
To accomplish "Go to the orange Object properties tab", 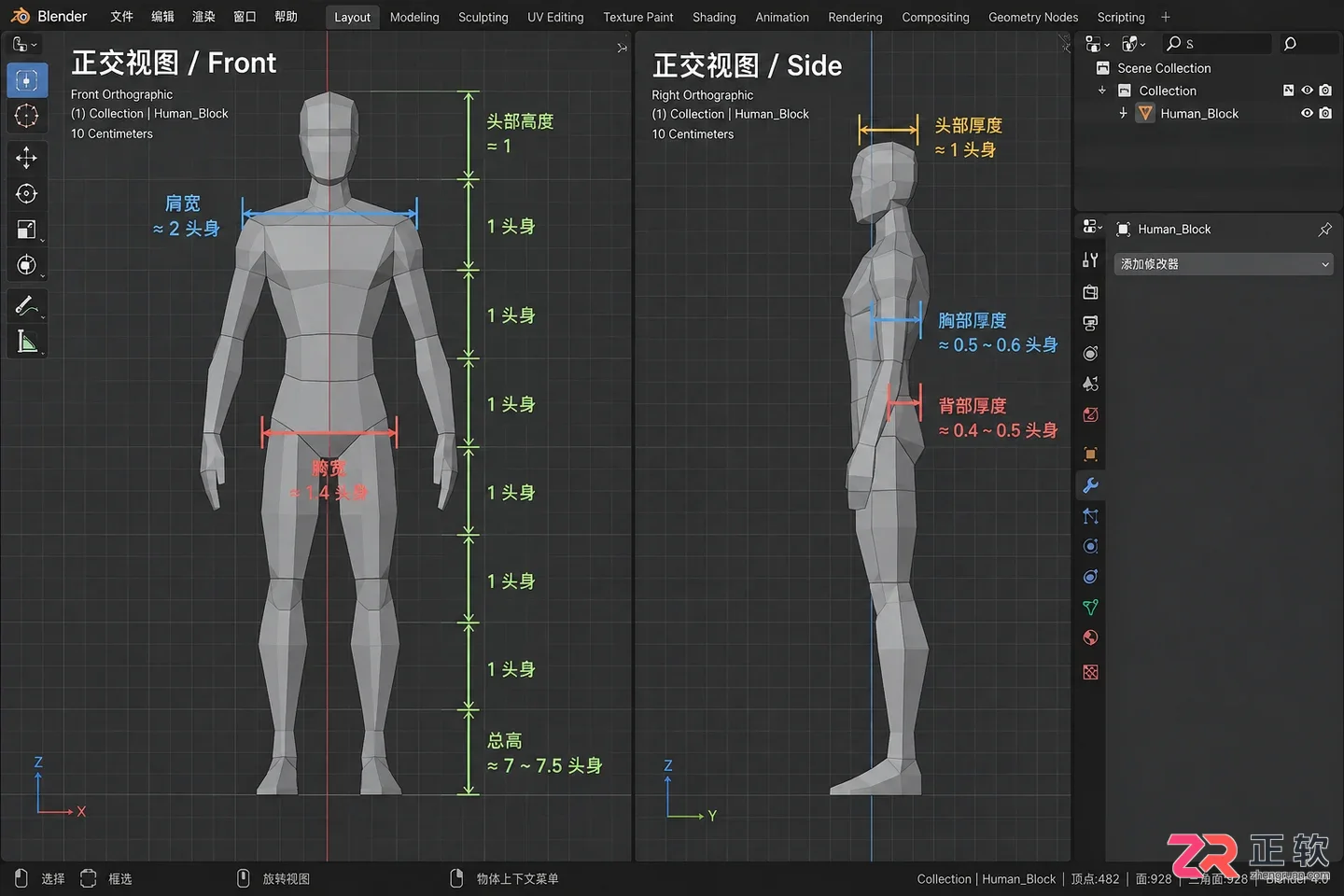I will coord(1090,455).
